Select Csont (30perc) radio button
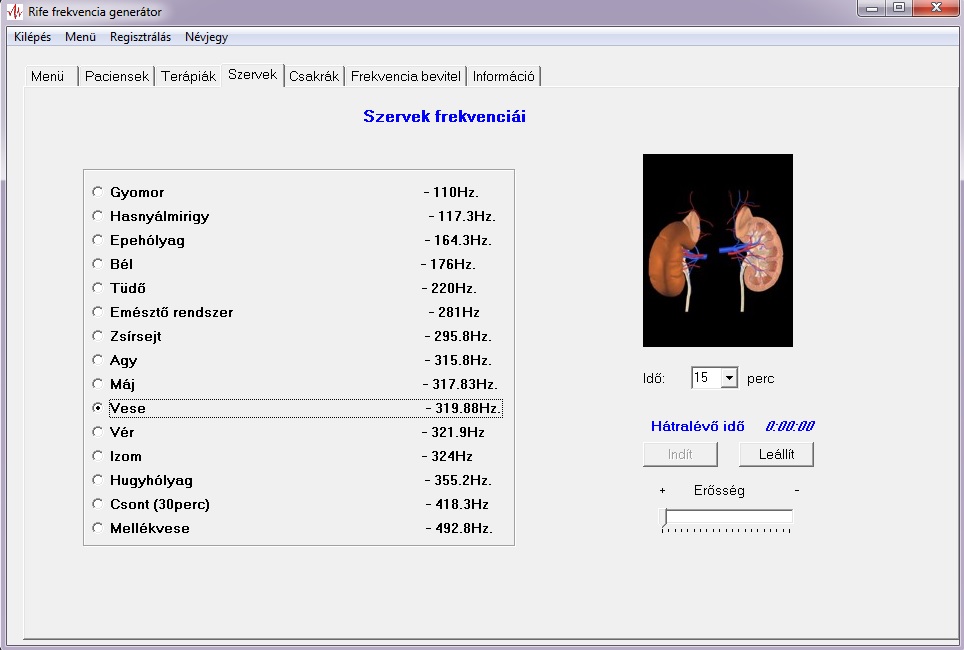 pyautogui.click(x=97, y=504)
